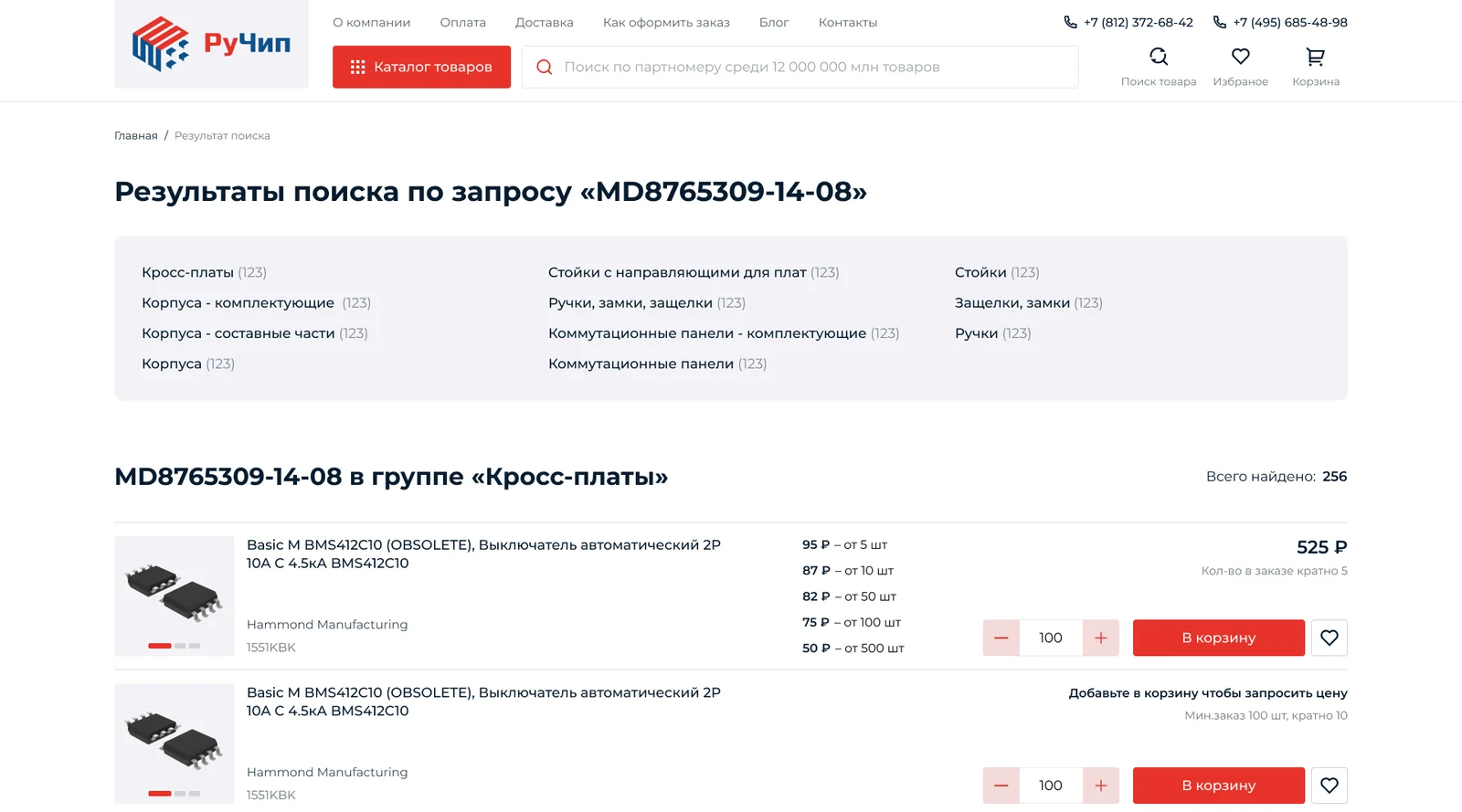Choose Защелки, замки category

1029,302
